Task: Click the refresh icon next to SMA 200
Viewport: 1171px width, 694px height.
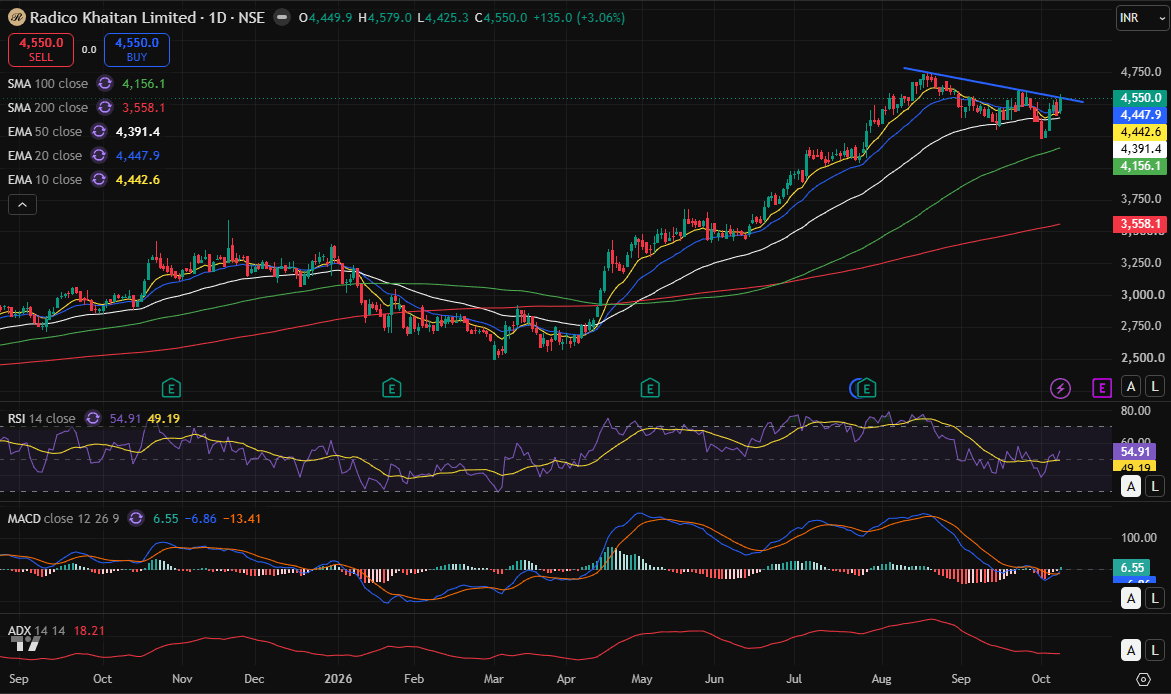Action: (105, 108)
